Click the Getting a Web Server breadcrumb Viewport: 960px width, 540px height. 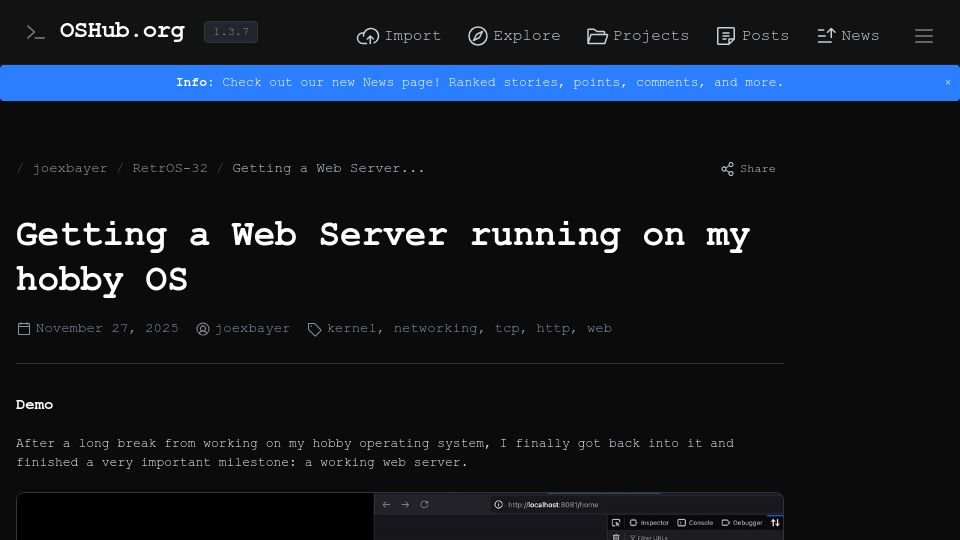click(328, 168)
